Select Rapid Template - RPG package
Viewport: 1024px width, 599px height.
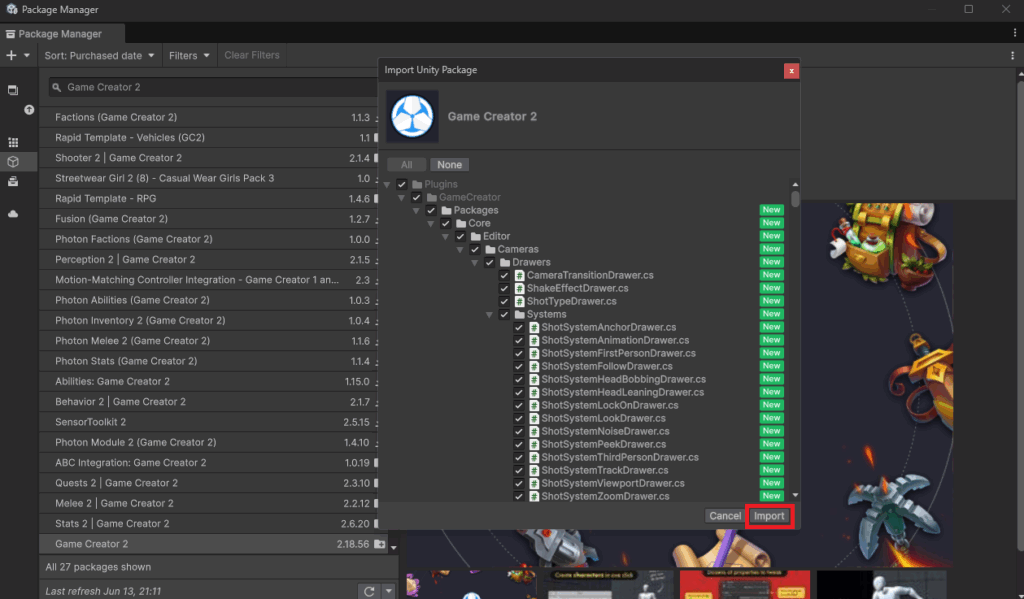tap(208, 199)
